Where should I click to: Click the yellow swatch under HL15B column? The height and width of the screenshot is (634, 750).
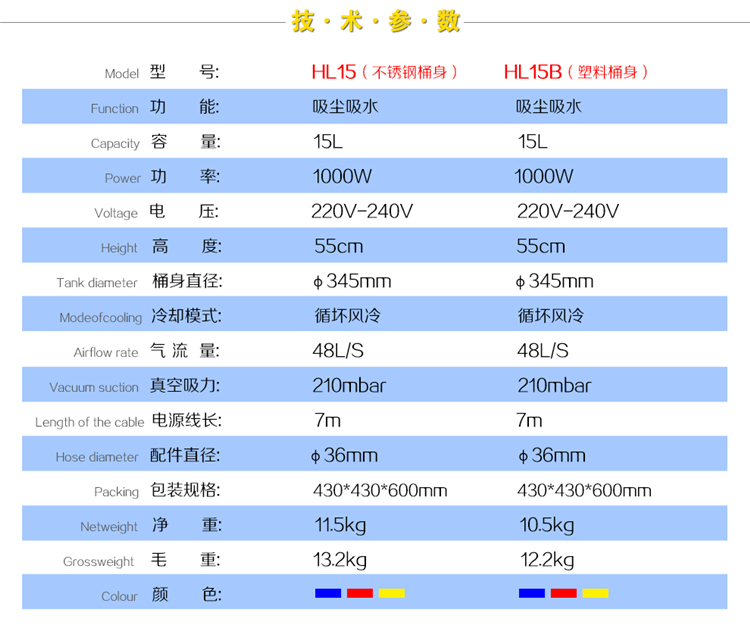point(596,593)
